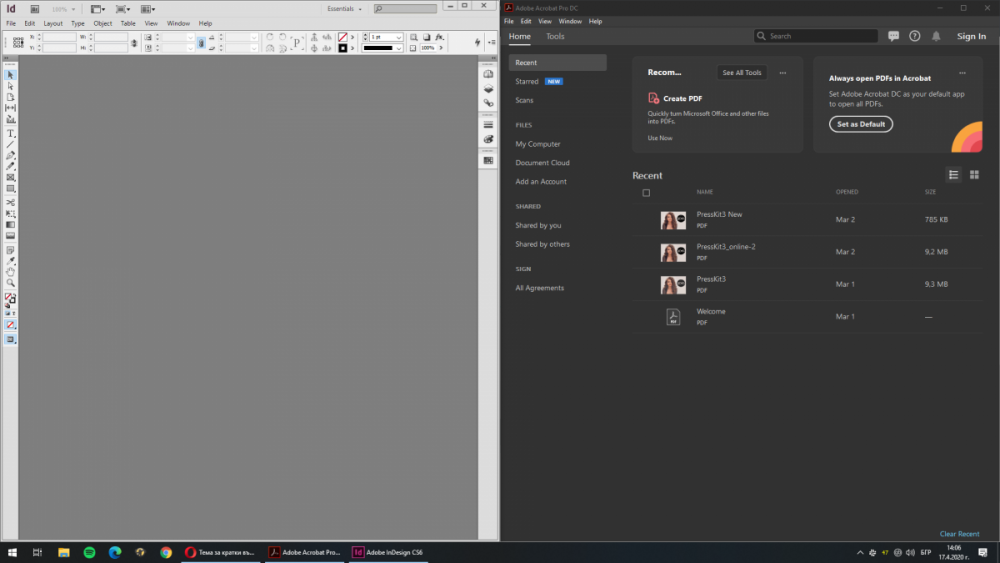The image size is (1000, 563).
Task: Click the stroke color swatch in control panel
Action: click(343, 37)
